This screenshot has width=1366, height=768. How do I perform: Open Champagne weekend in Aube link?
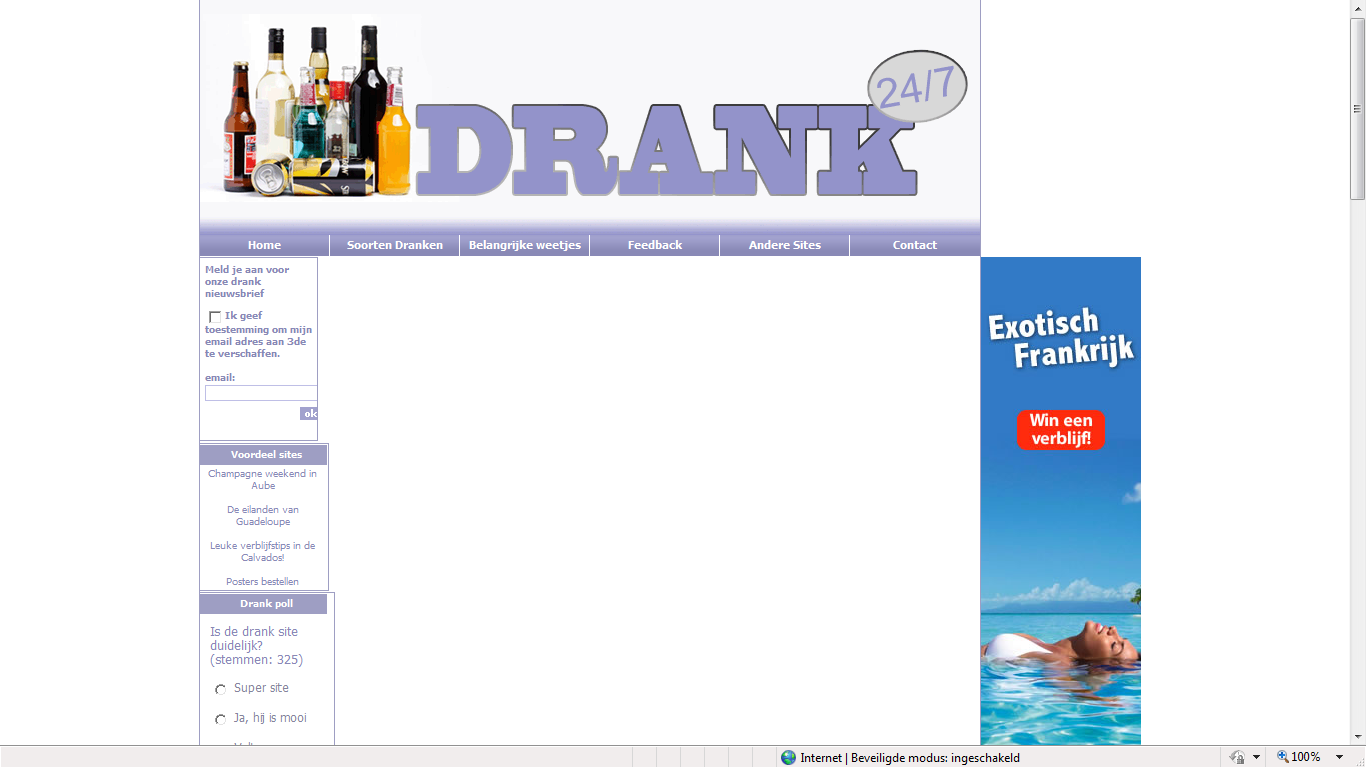pyautogui.click(x=262, y=480)
